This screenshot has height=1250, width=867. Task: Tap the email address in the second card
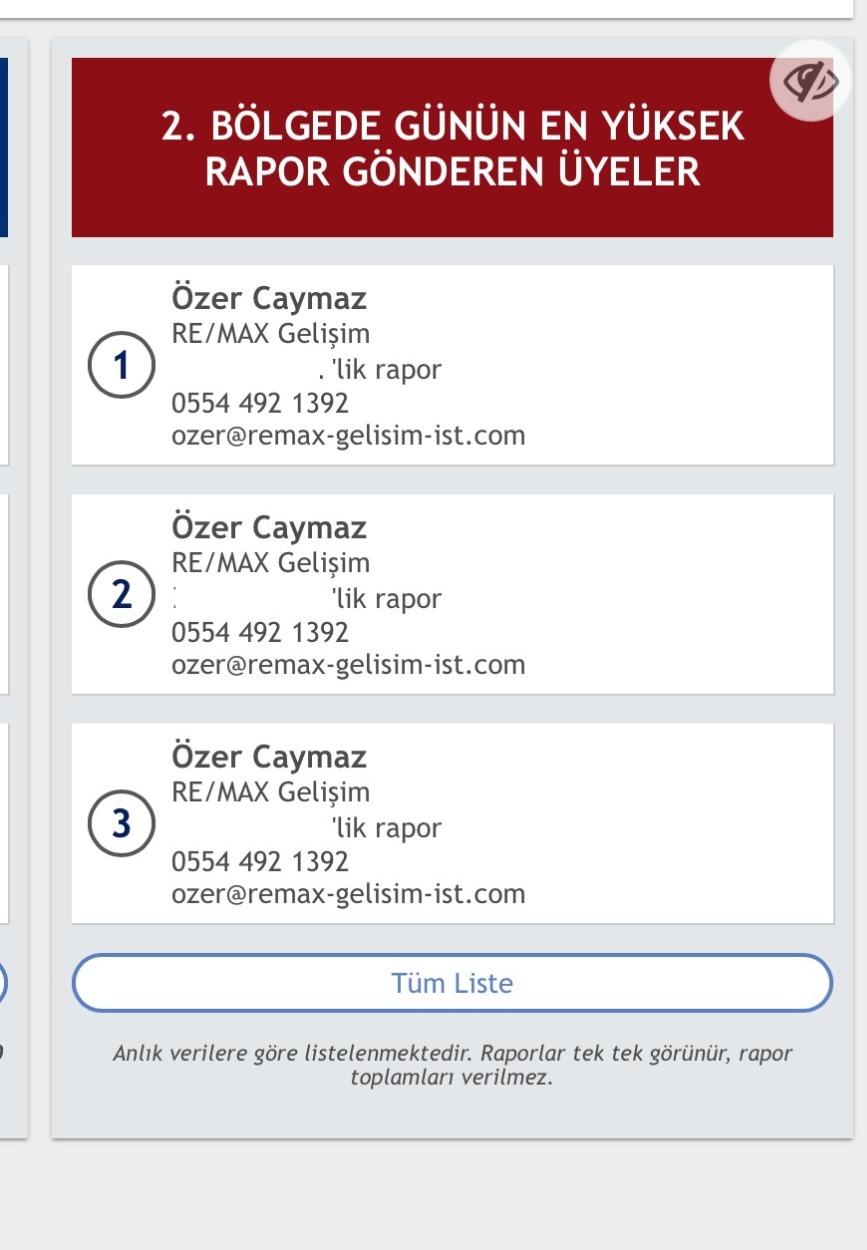coord(348,665)
